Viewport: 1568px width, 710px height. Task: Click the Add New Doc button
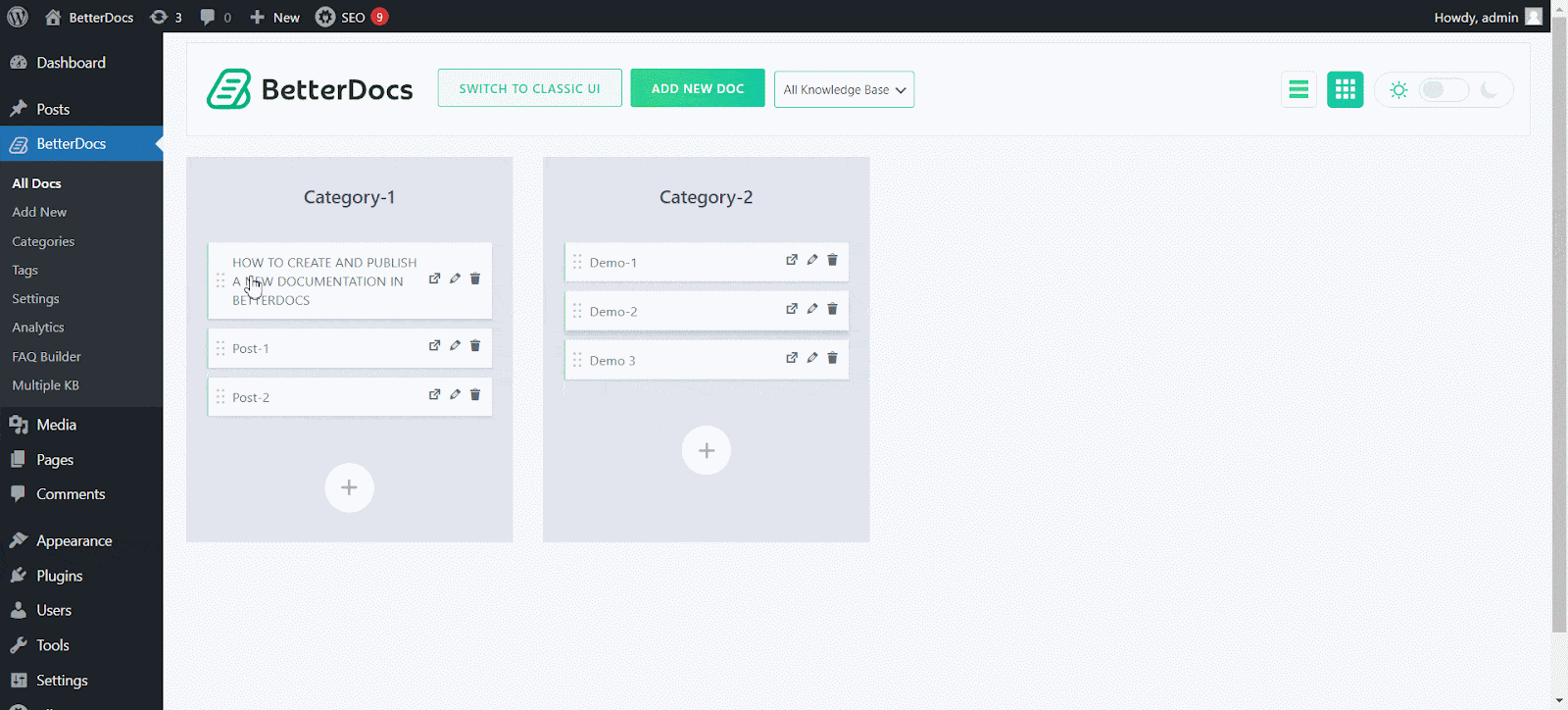coord(698,88)
